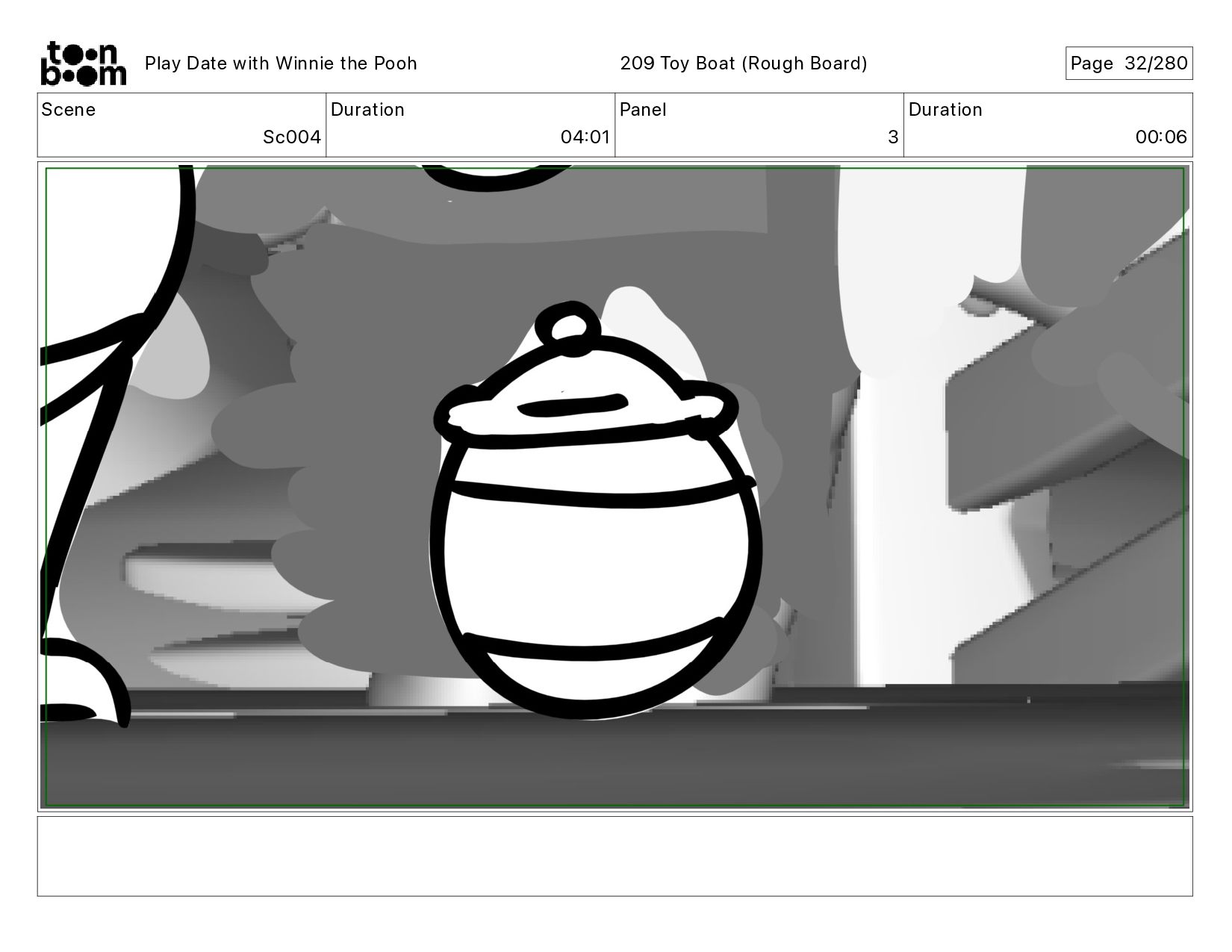Click the honey pot storyboard panel image
The height and width of the screenshot is (952, 1232).
[615, 487]
